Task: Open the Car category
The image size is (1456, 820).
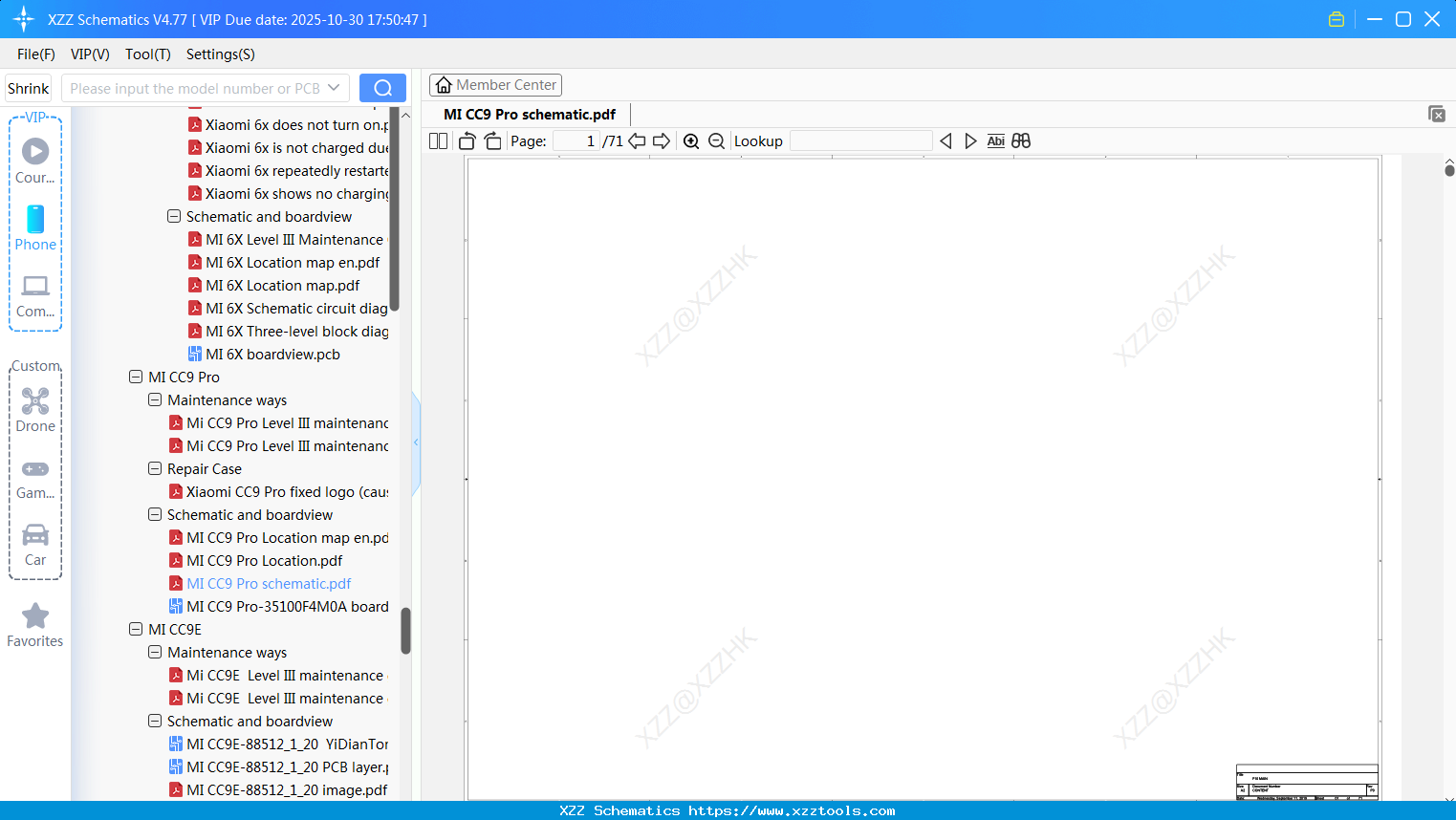Action: point(35,545)
